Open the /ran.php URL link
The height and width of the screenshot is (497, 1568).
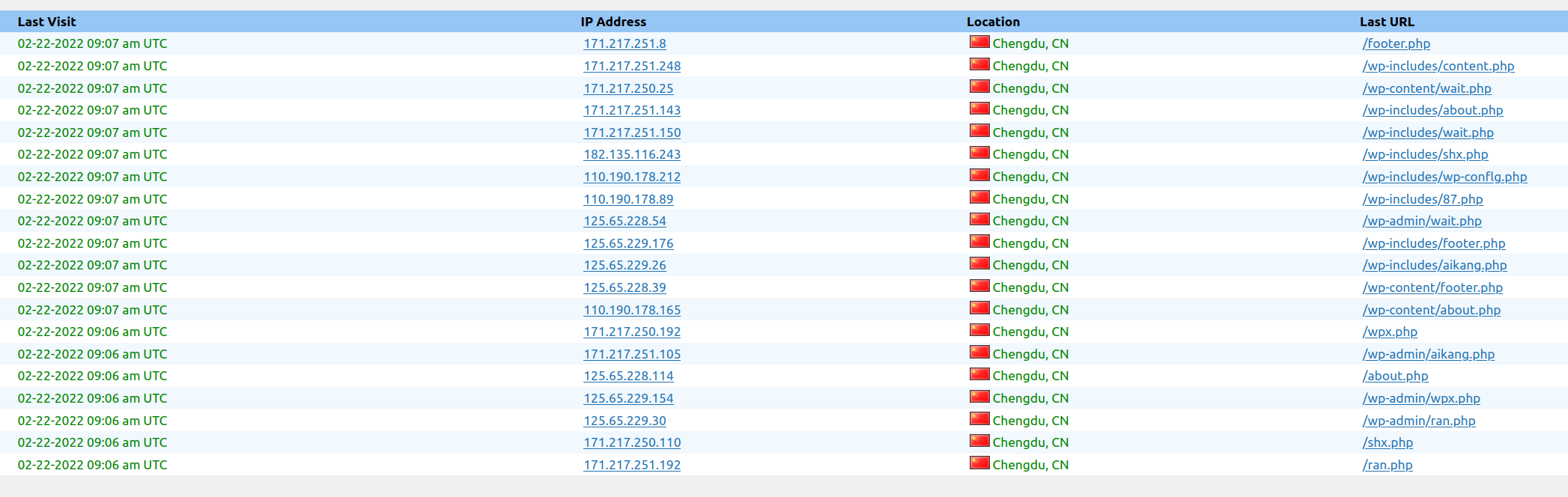click(x=1388, y=465)
